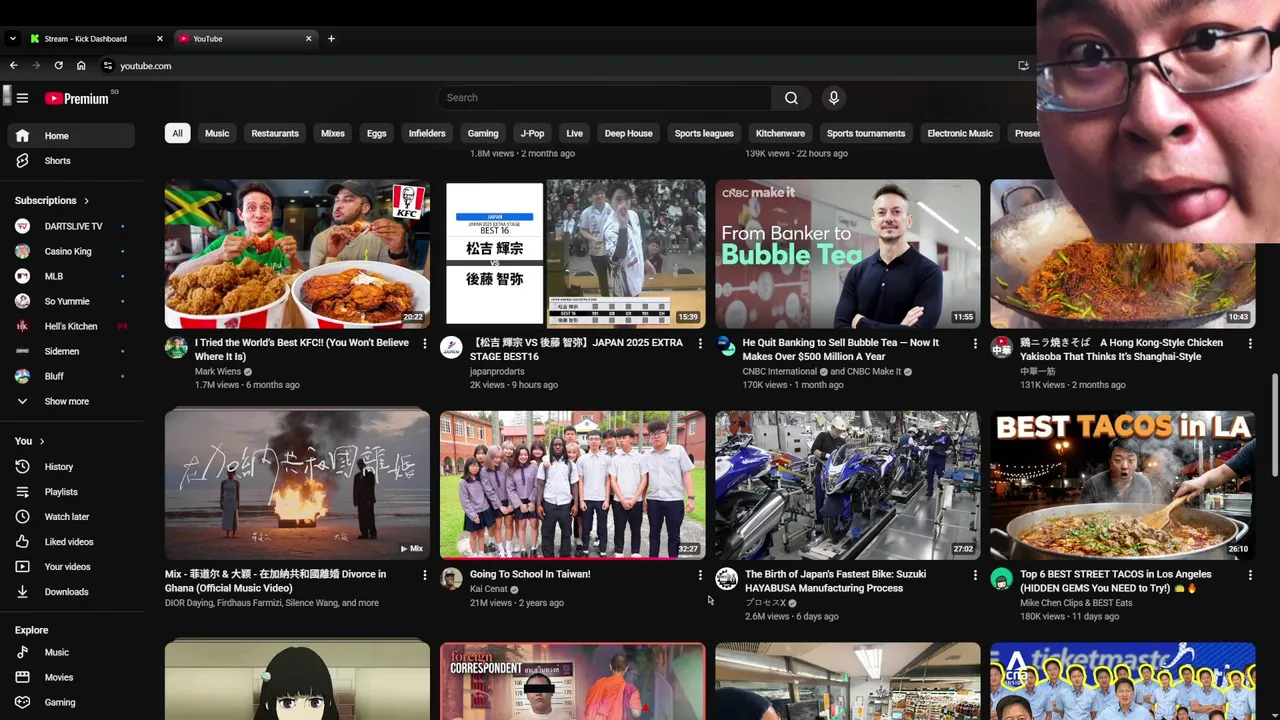1280x720 pixels.
Task: Go back in browser
Action: (x=14, y=66)
